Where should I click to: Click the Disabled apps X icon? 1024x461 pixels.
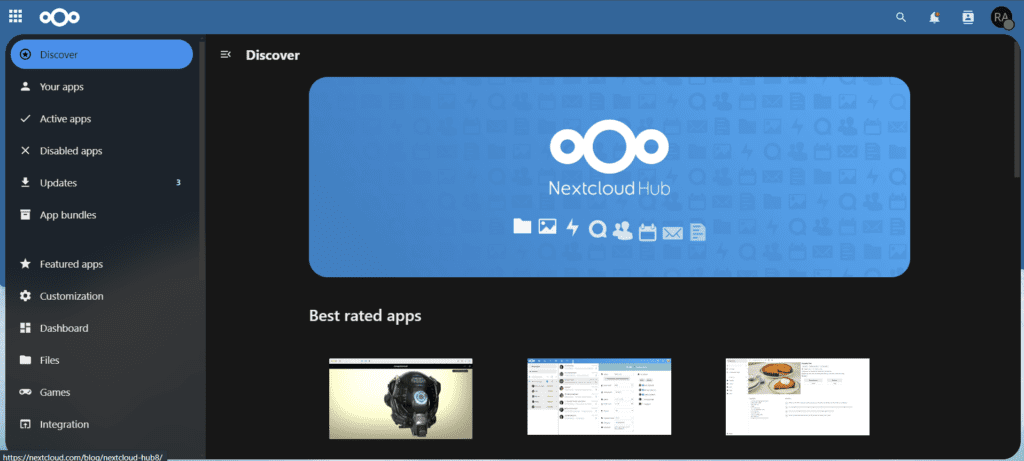25,151
